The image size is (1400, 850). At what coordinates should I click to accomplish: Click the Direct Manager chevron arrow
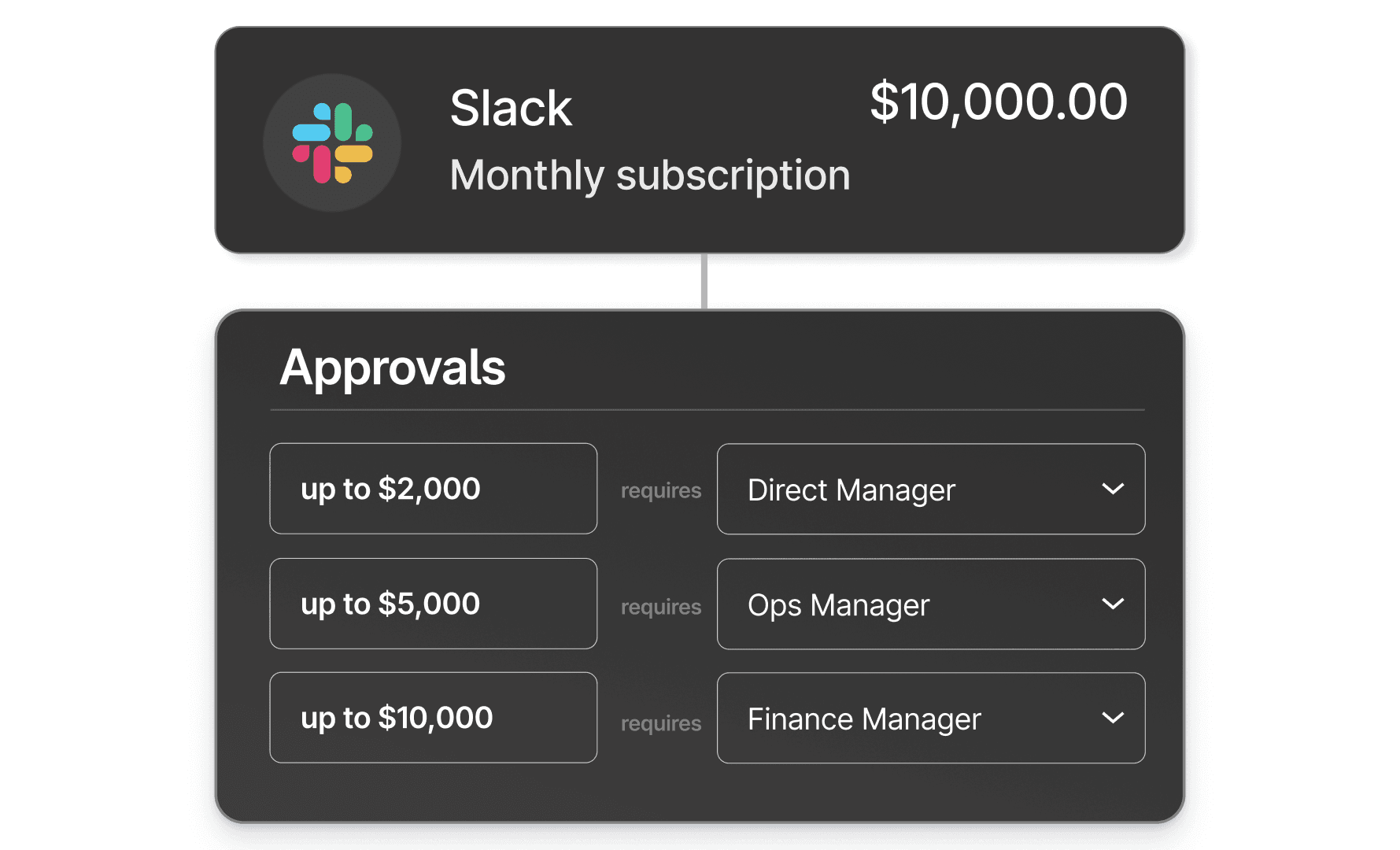pyautogui.click(x=1113, y=489)
